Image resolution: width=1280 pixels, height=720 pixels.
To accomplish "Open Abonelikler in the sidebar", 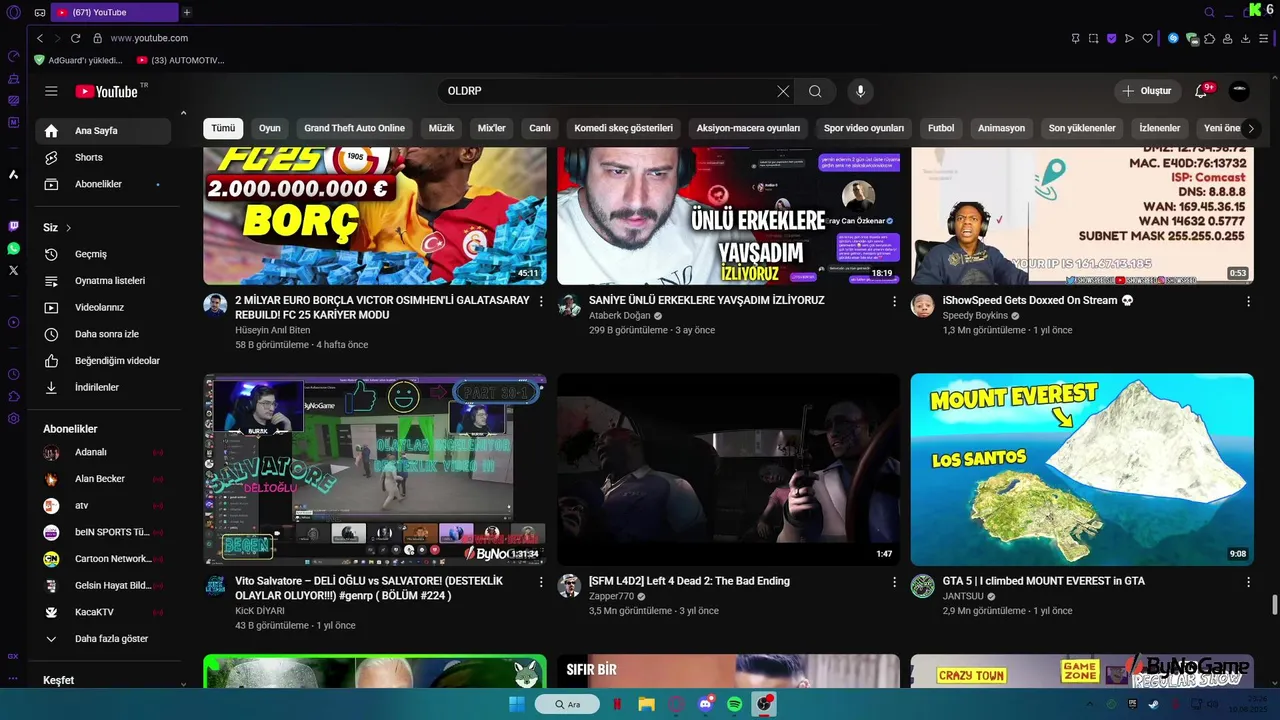I will 103,184.
